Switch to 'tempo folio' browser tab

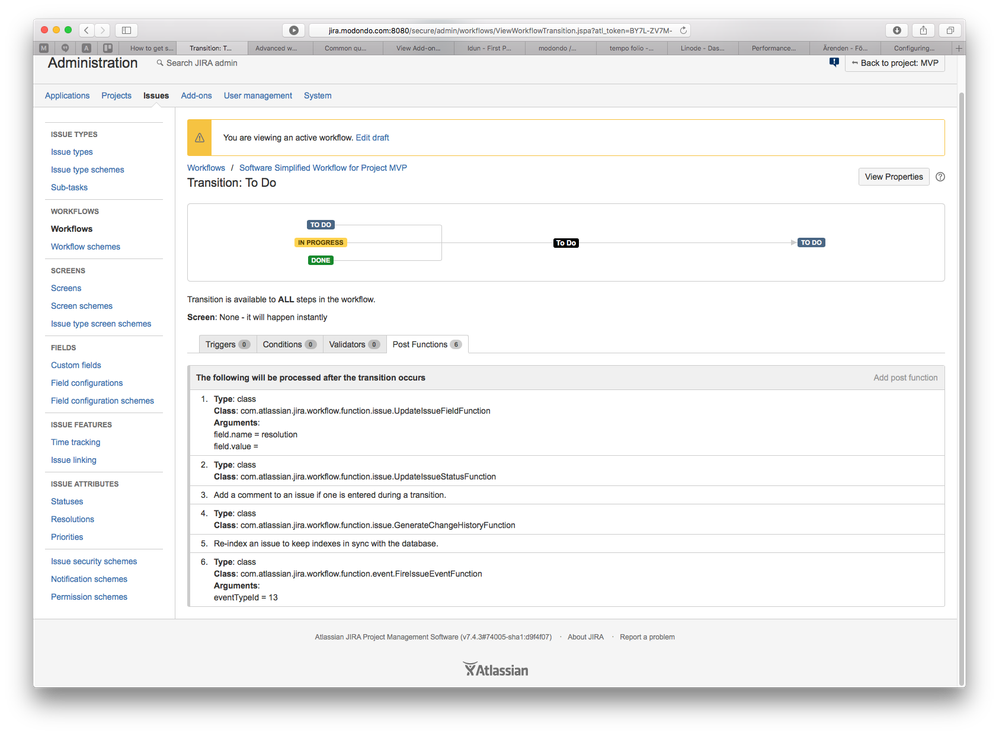click(631, 48)
